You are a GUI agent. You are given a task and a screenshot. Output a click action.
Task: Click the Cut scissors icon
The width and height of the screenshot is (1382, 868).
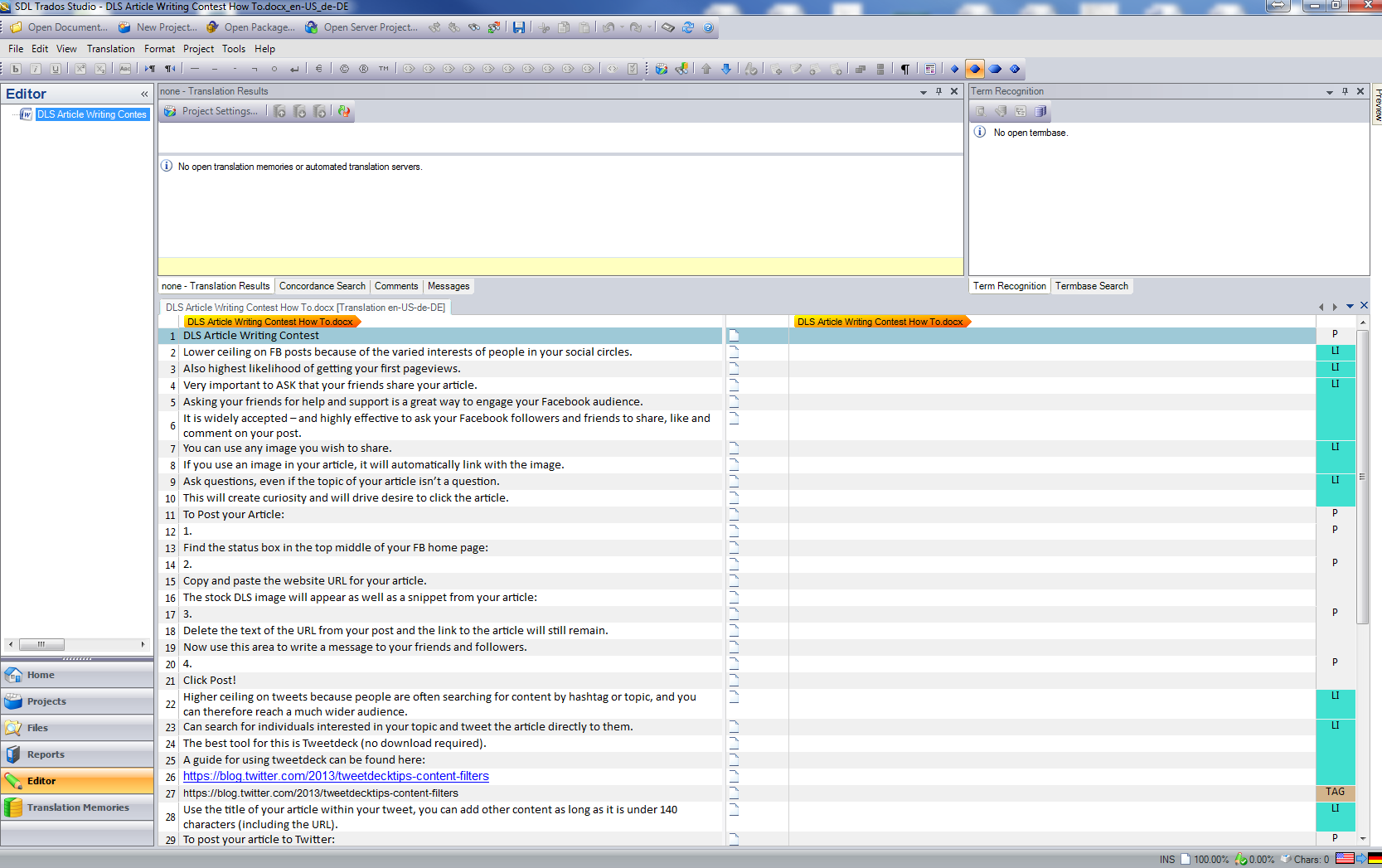(x=544, y=27)
